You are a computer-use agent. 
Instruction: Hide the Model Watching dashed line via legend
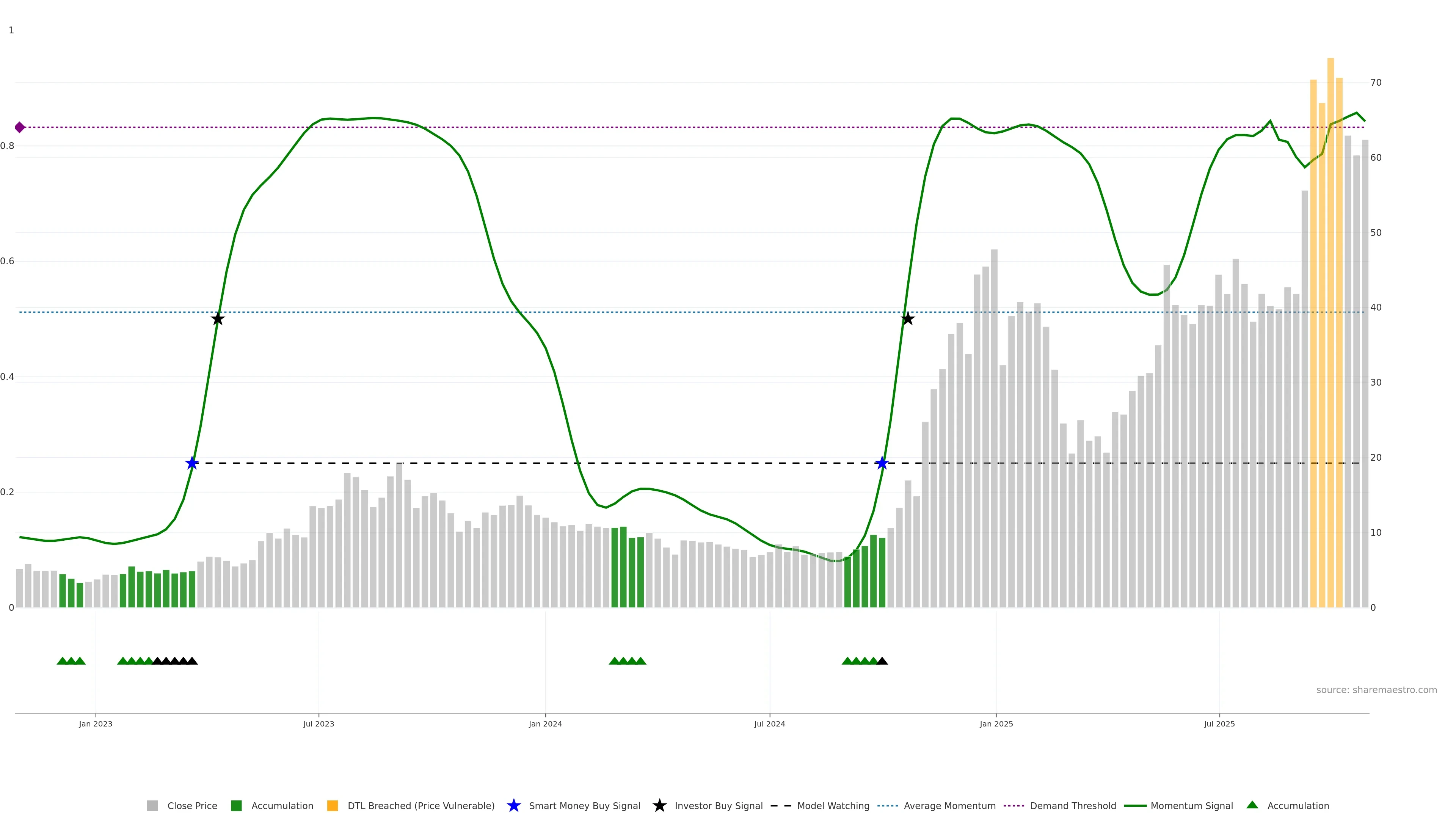point(833,806)
